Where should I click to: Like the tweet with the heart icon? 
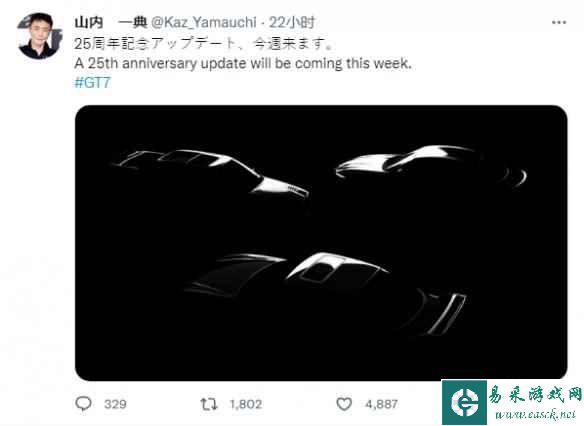pyautogui.click(x=344, y=404)
